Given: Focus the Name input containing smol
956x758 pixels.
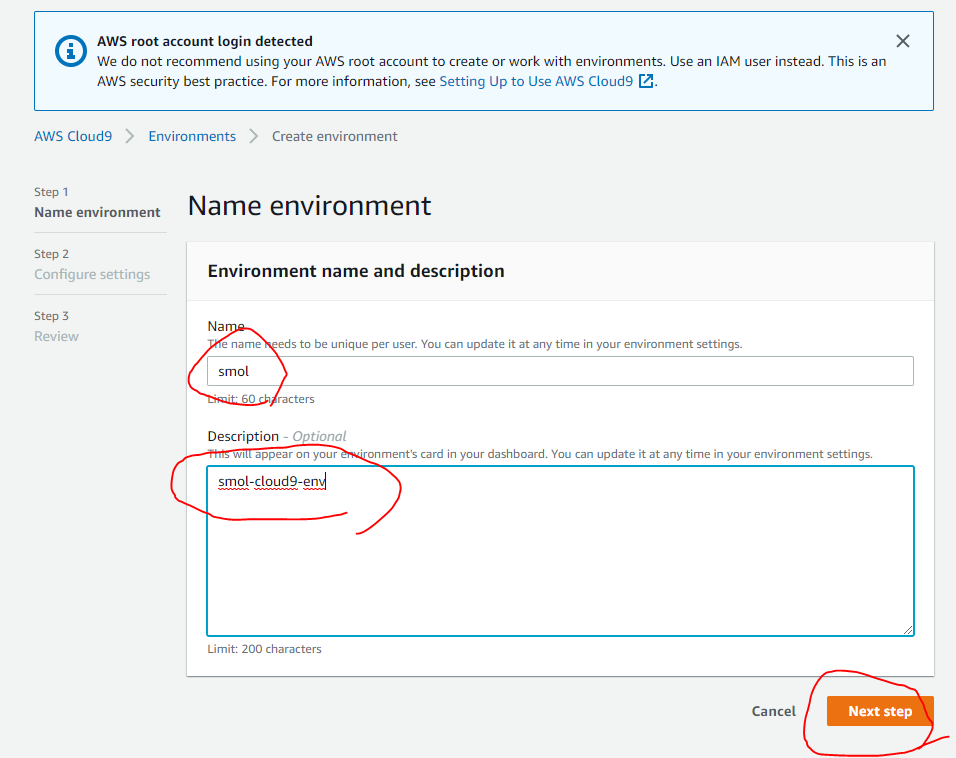Looking at the screenshot, I should [x=560, y=371].
